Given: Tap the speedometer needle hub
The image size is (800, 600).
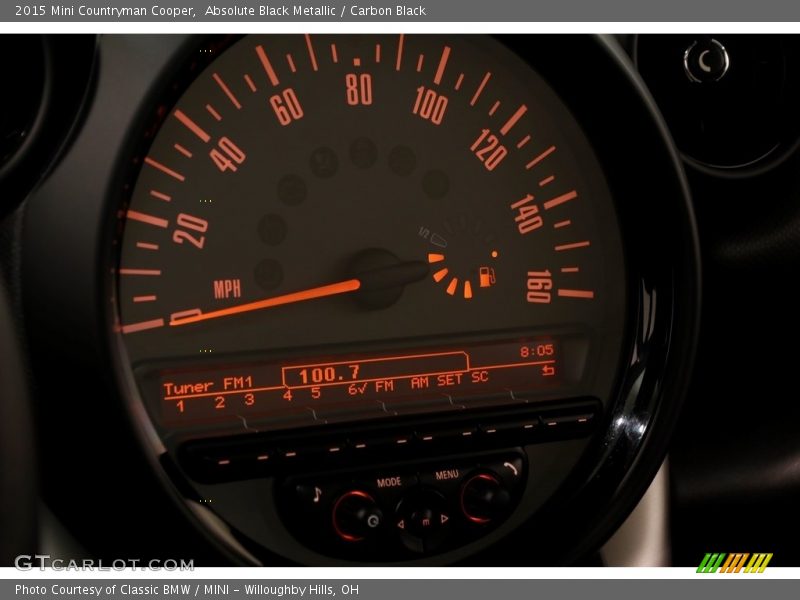Looking at the screenshot, I should (x=378, y=279).
